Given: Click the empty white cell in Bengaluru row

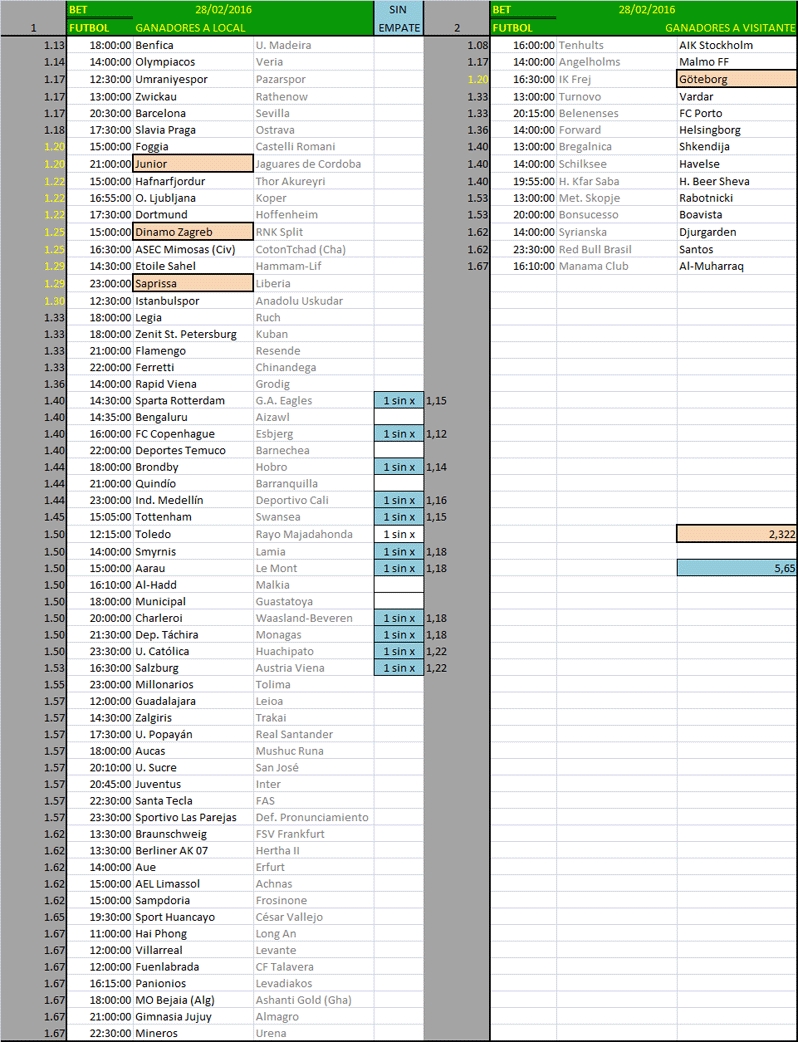Looking at the screenshot, I should pyautogui.click(x=399, y=417).
